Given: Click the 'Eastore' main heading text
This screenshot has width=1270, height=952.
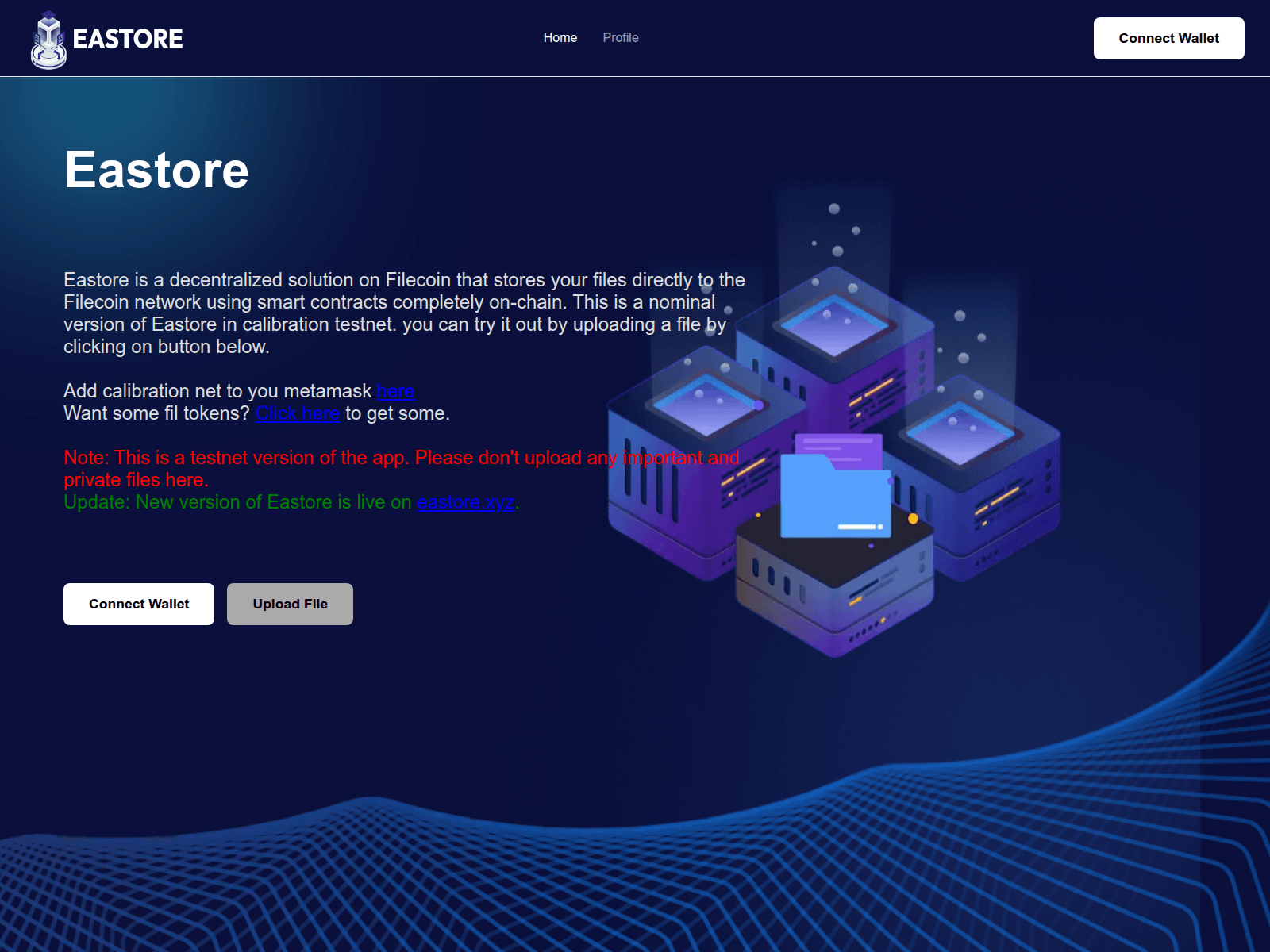Looking at the screenshot, I should coord(156,170).
